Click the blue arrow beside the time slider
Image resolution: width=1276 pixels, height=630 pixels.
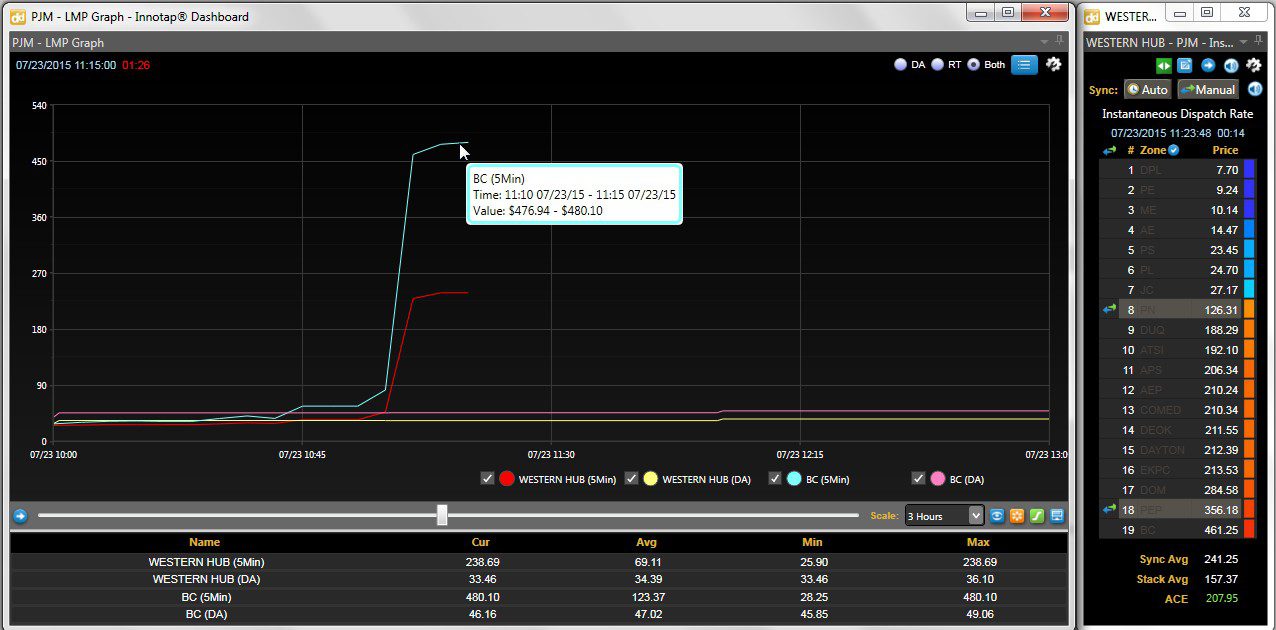point(20,516)
